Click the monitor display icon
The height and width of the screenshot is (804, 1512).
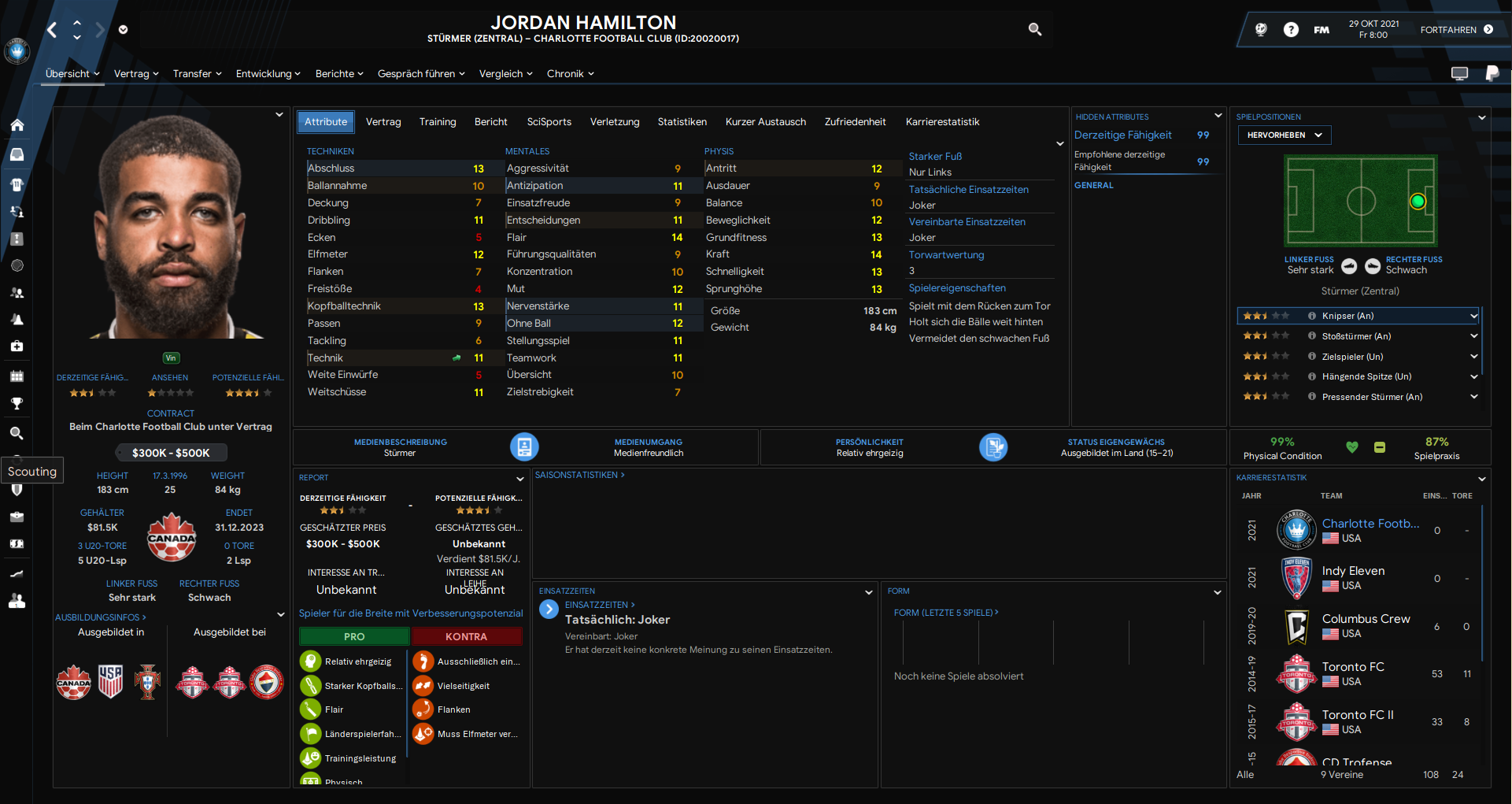point(1459,73)
